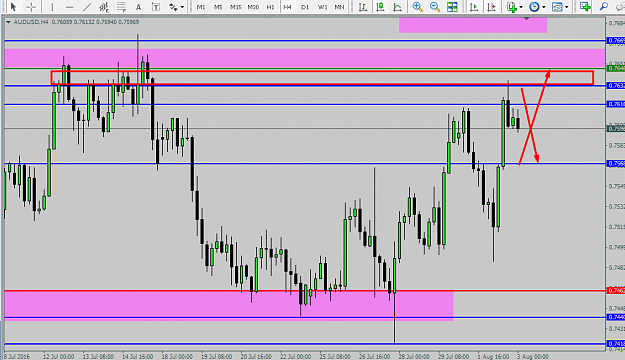
Task: Choose the Draw horizontal line tool
Action: coord(69,7)
